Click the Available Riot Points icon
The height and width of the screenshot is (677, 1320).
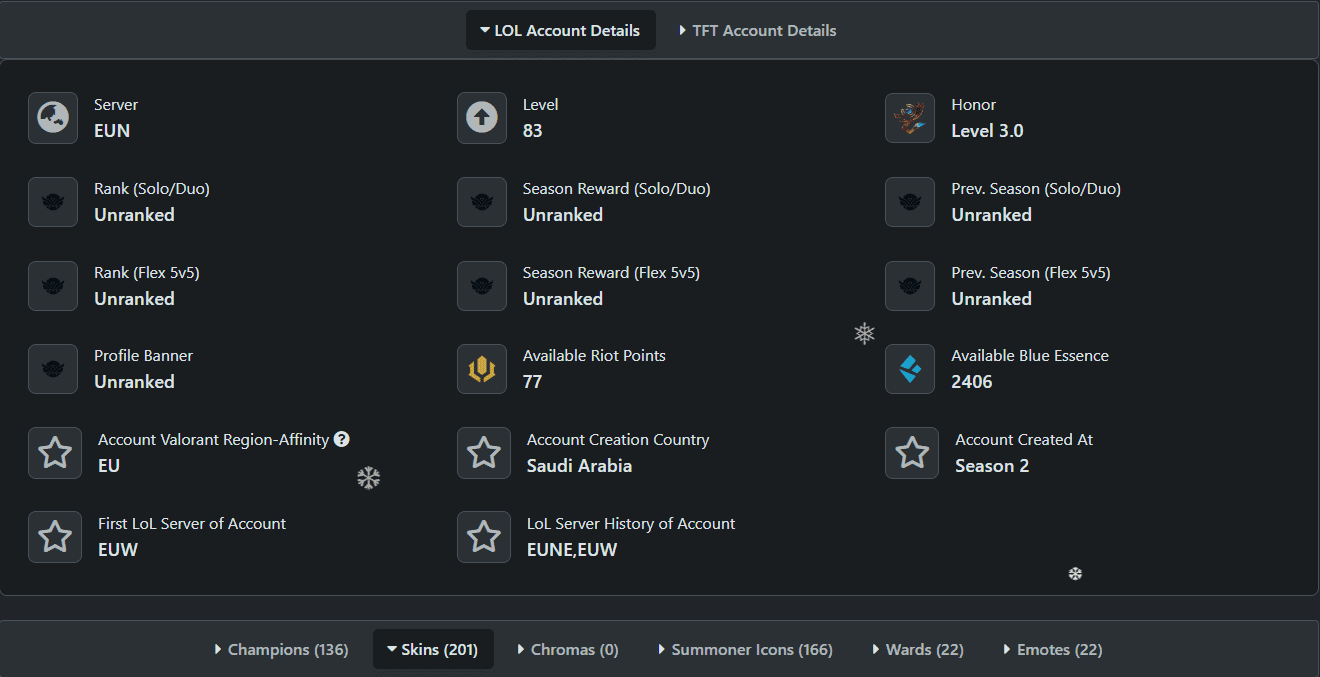[x=482, y=369]
